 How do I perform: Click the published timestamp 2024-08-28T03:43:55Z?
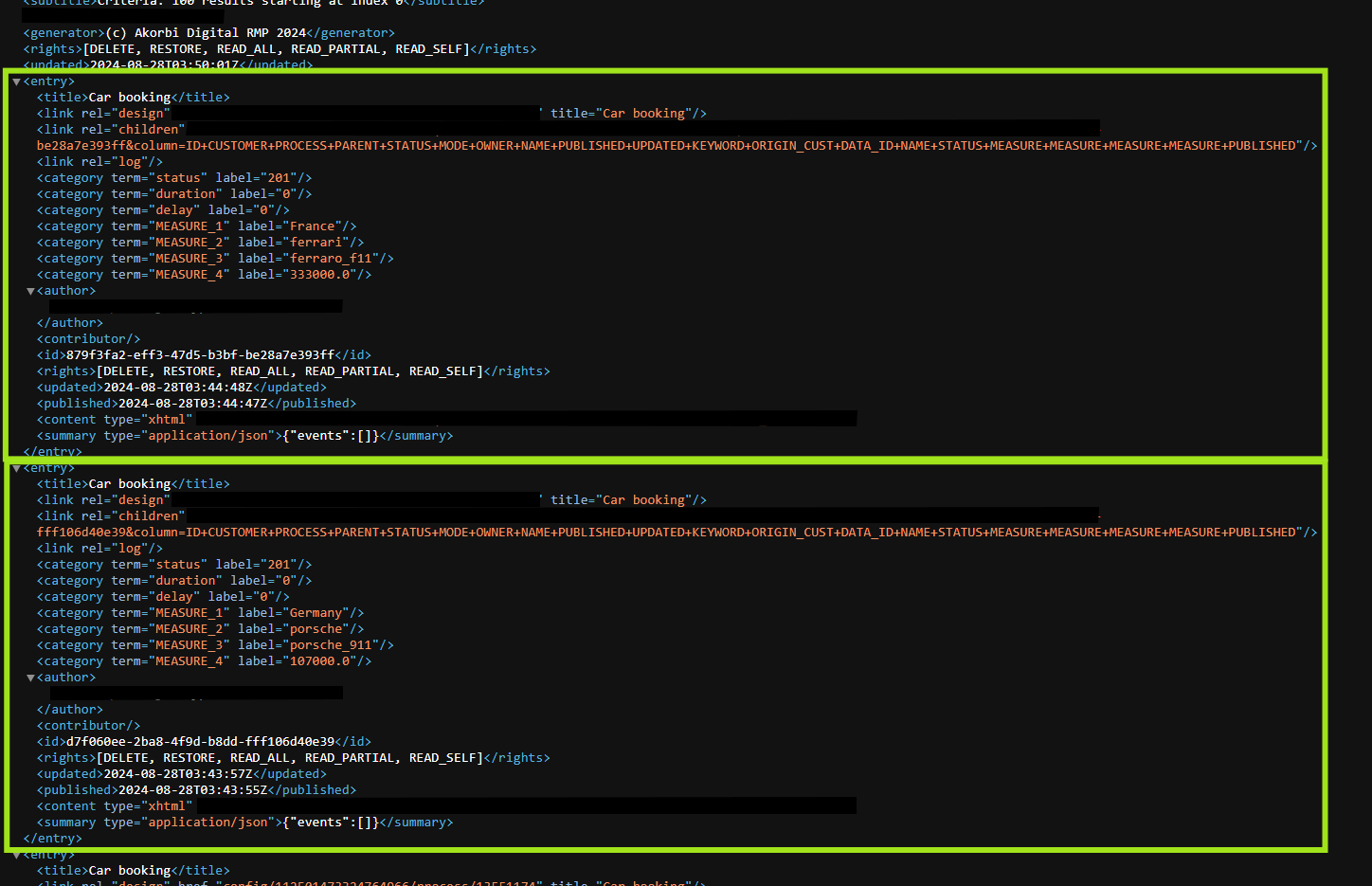click(x=192, y=789)
